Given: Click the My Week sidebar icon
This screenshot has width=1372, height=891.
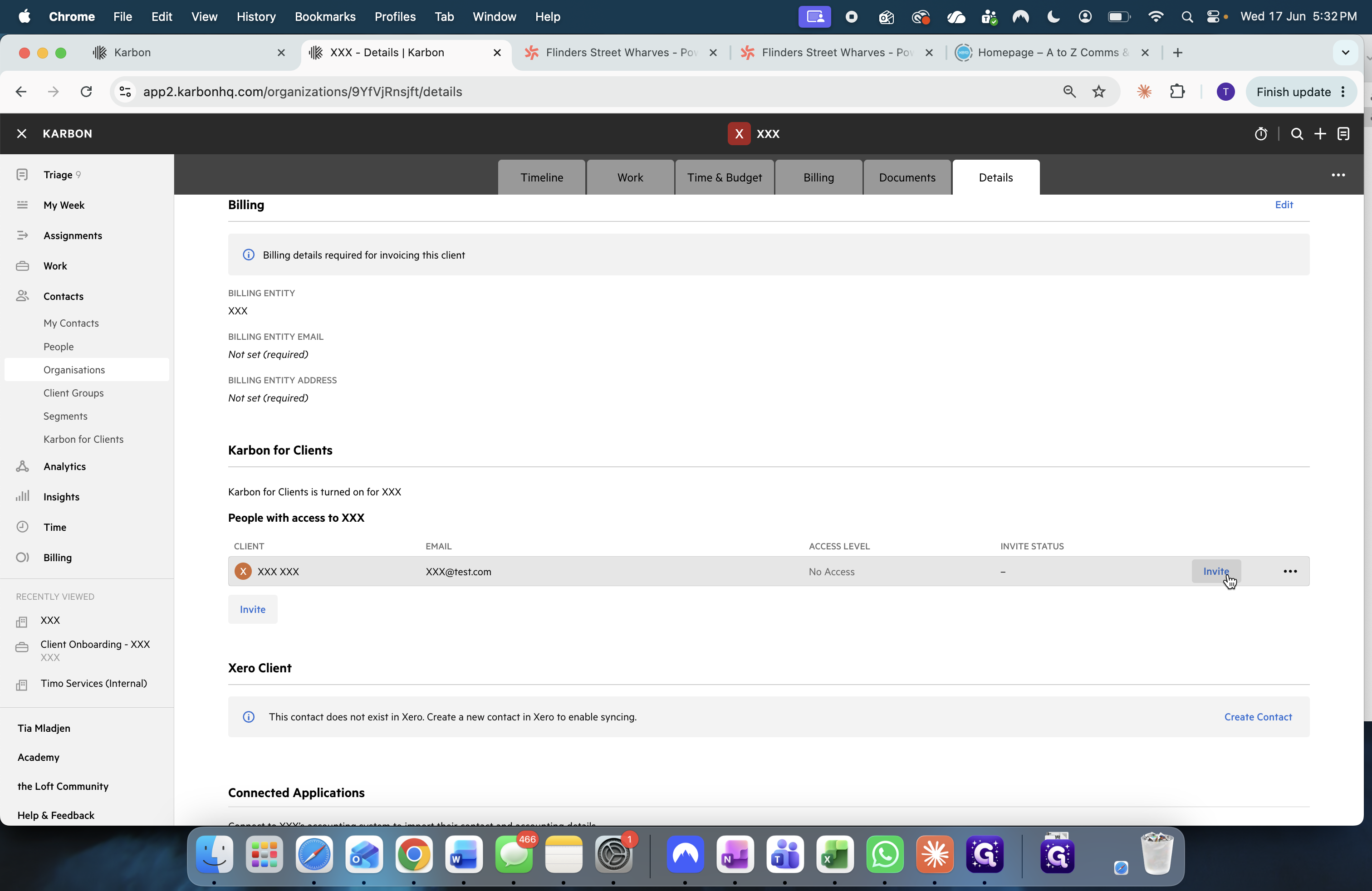Looking at the screenshot, I should coord(23,205).
